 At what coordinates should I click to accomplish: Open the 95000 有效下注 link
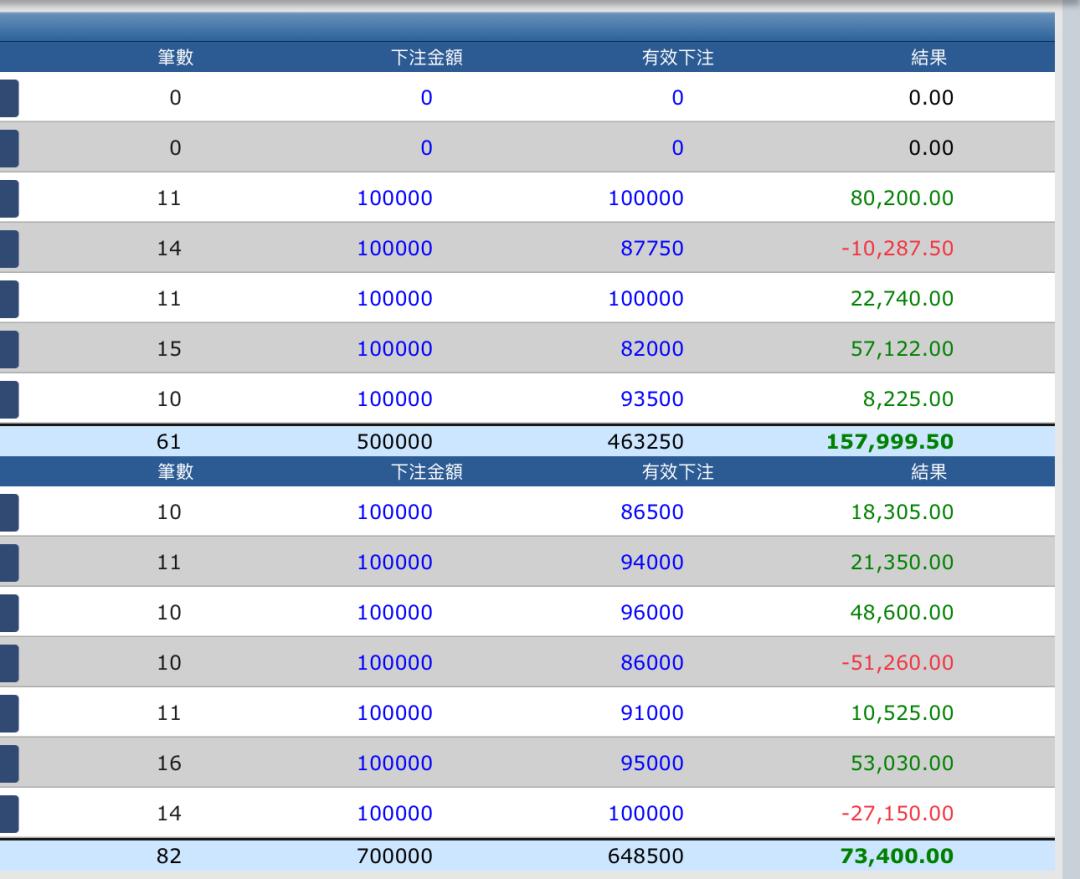pyautogui.click(x=652, y=763)
